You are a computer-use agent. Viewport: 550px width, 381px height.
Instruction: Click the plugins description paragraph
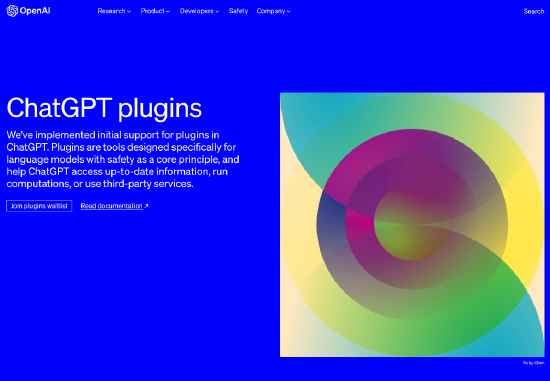point(123,159)
